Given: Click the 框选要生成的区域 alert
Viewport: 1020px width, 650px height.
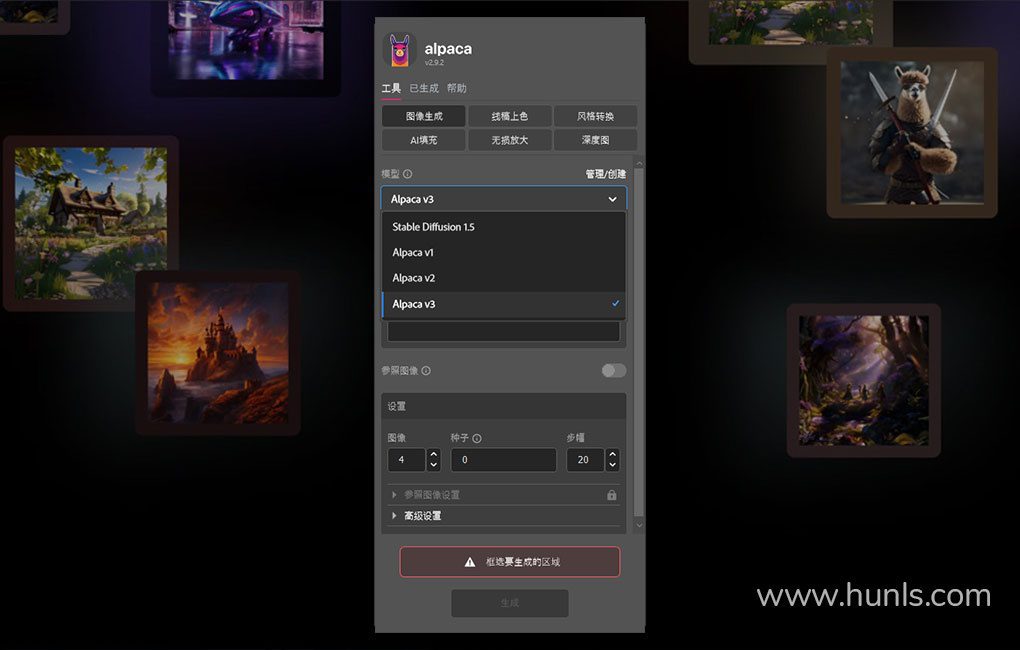Looking at the screenshot, I should [510, 562].
